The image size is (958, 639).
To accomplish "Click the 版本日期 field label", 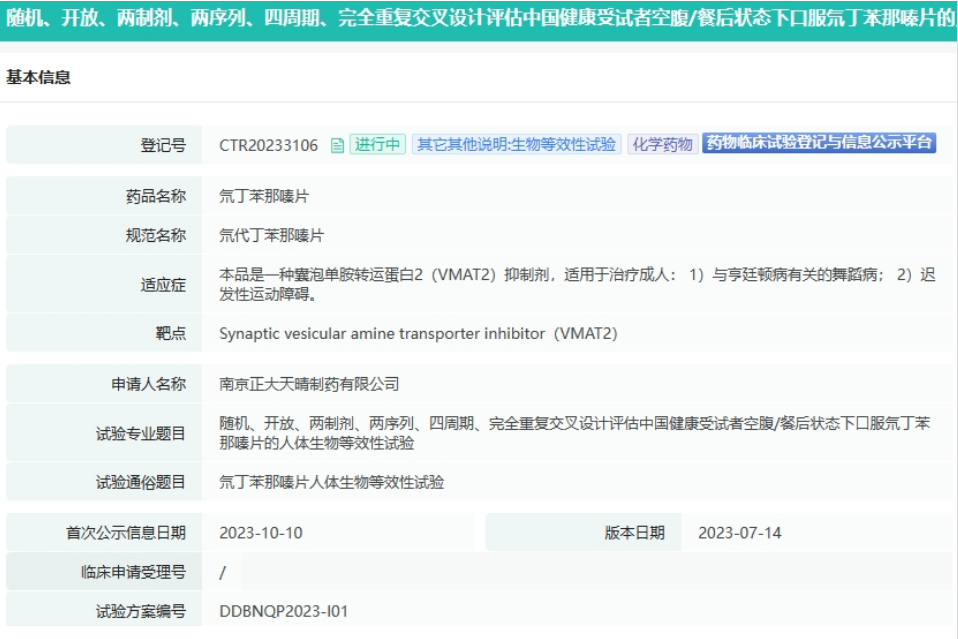I will click(634, 533).
